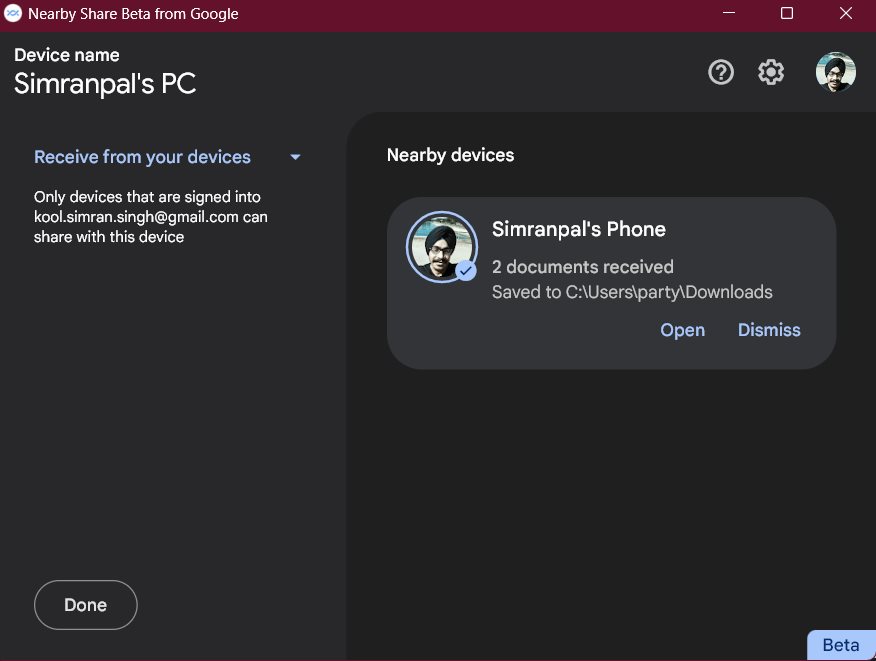This screenshot has height=661, width=876.
Task: Click the 2 documents received text
Action: point(583,267)
